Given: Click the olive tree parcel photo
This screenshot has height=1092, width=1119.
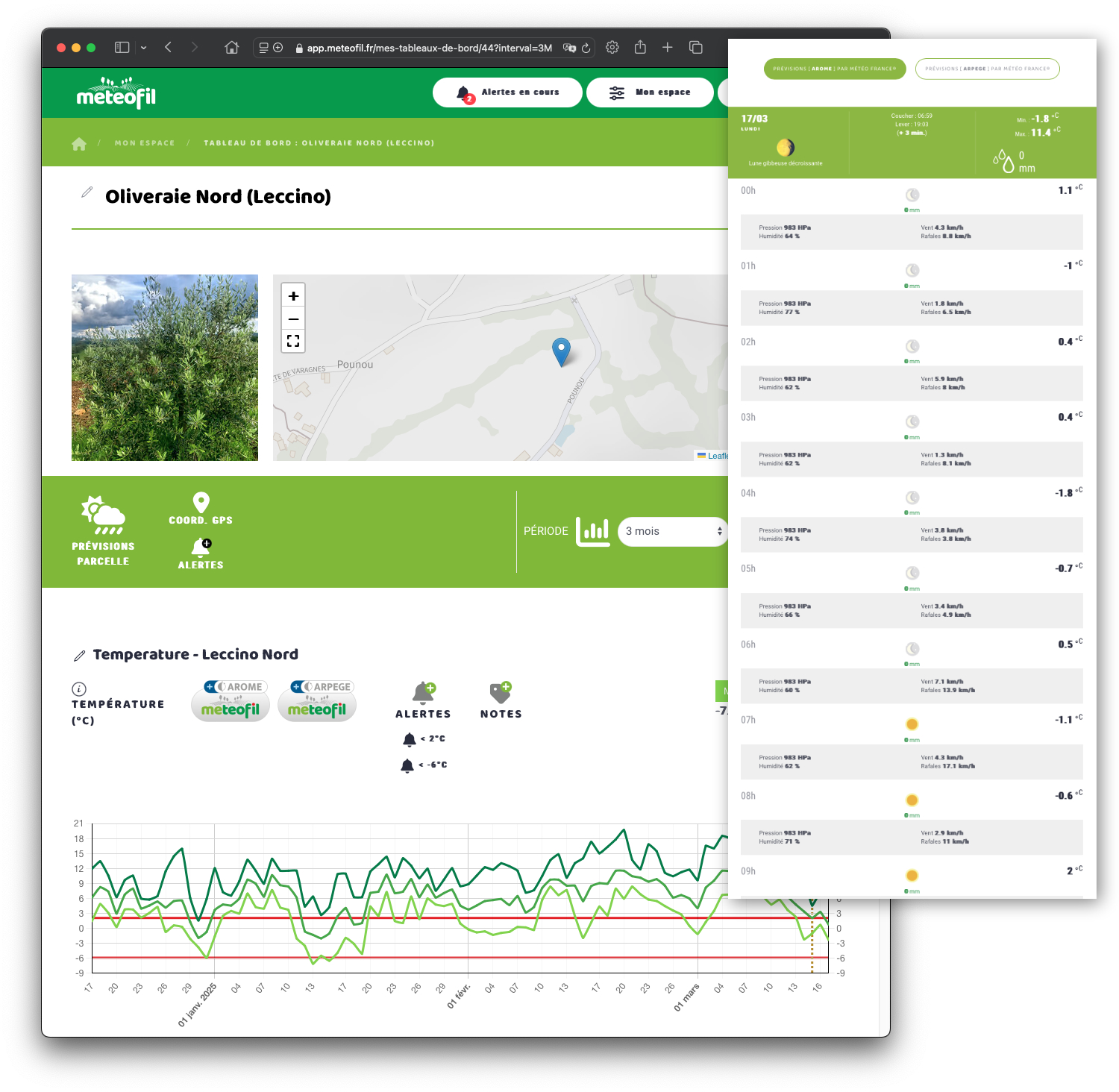Looking at the screenshot, I should [165, 368].
